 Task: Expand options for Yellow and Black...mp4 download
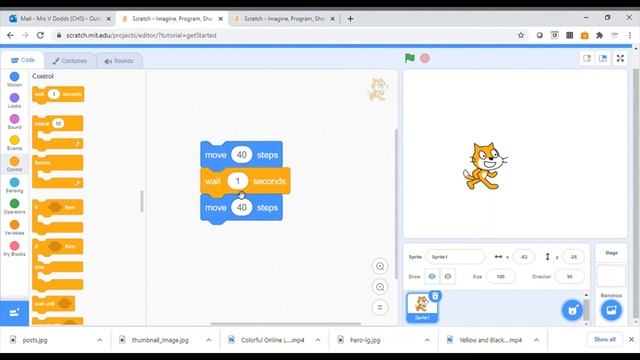(x=536, y=340)
